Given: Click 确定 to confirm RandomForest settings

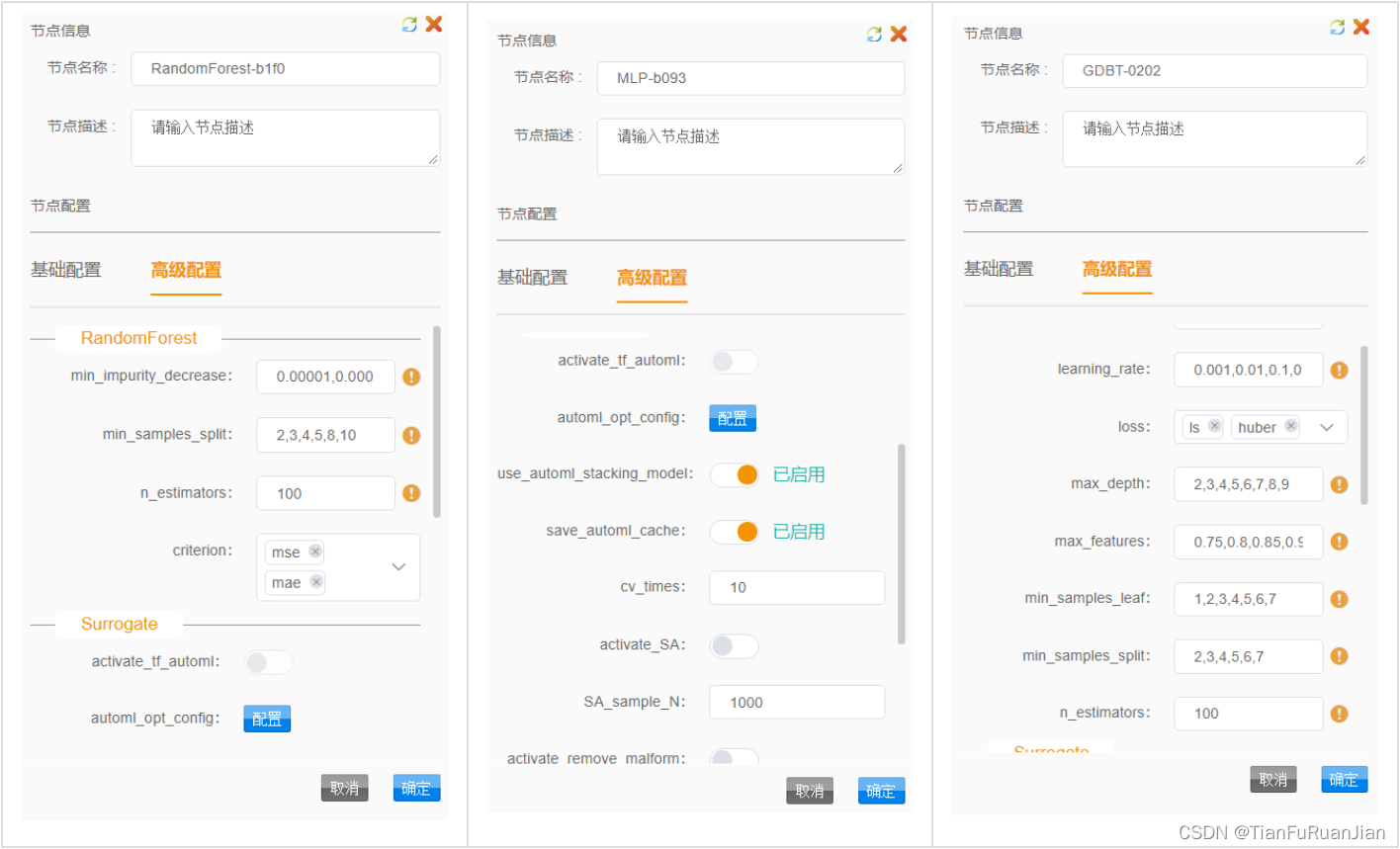Looking at the screenshot, I should click(416, 788).
